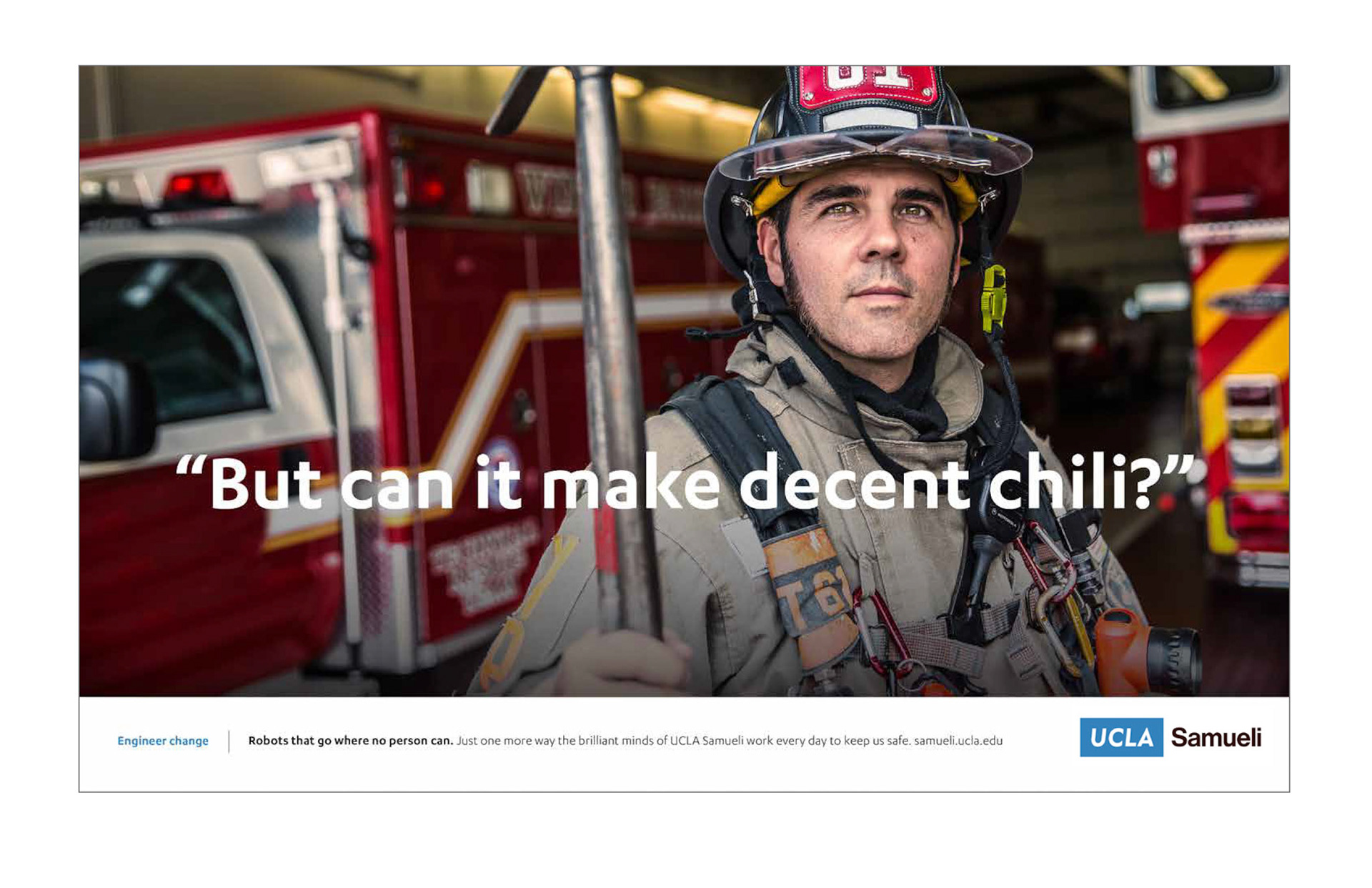Click bold text "Robots that go where no person can."
Screen dimensions: 1372x888
(350, 741)
